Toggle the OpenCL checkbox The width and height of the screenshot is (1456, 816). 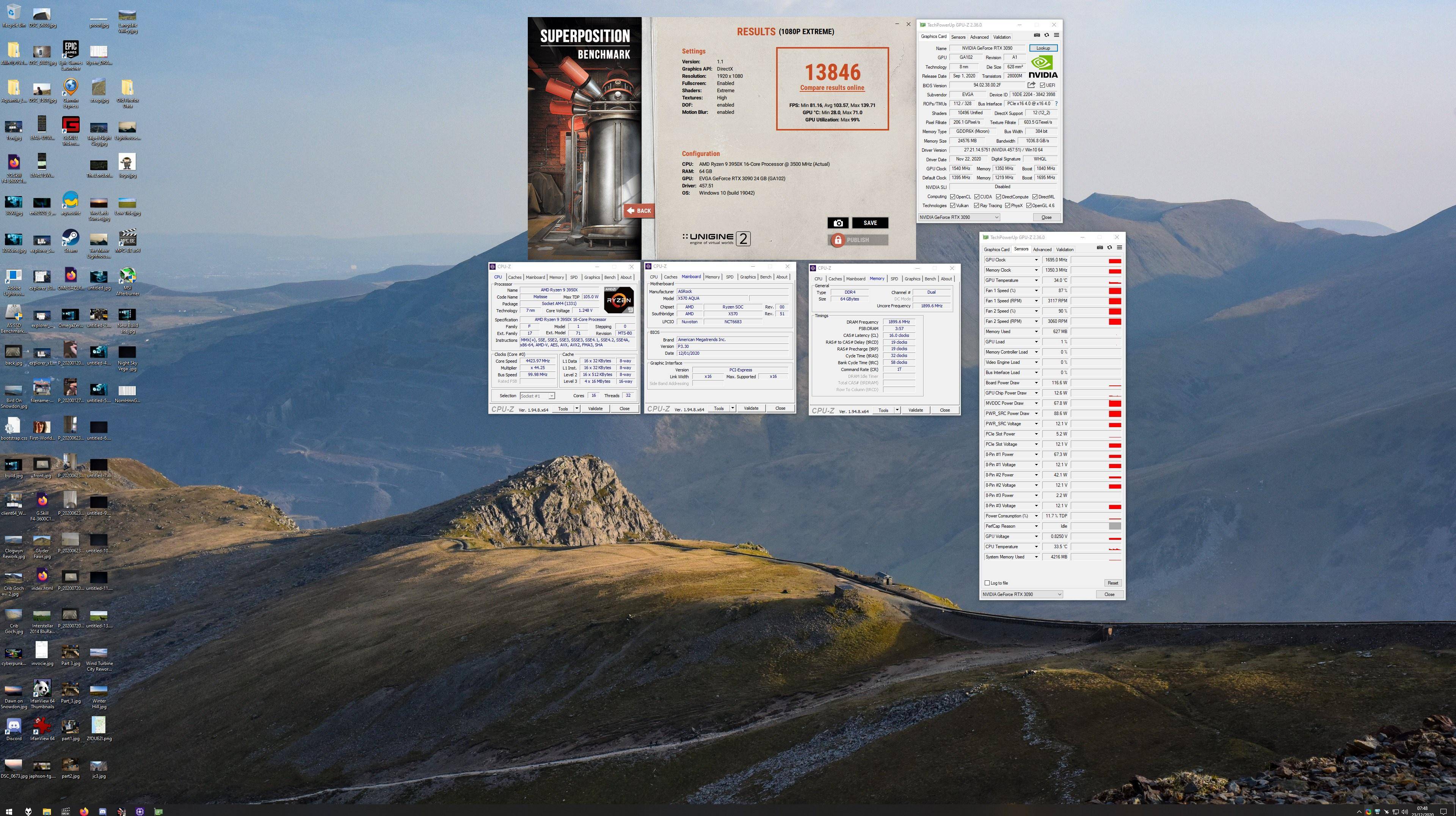point(952,197)
